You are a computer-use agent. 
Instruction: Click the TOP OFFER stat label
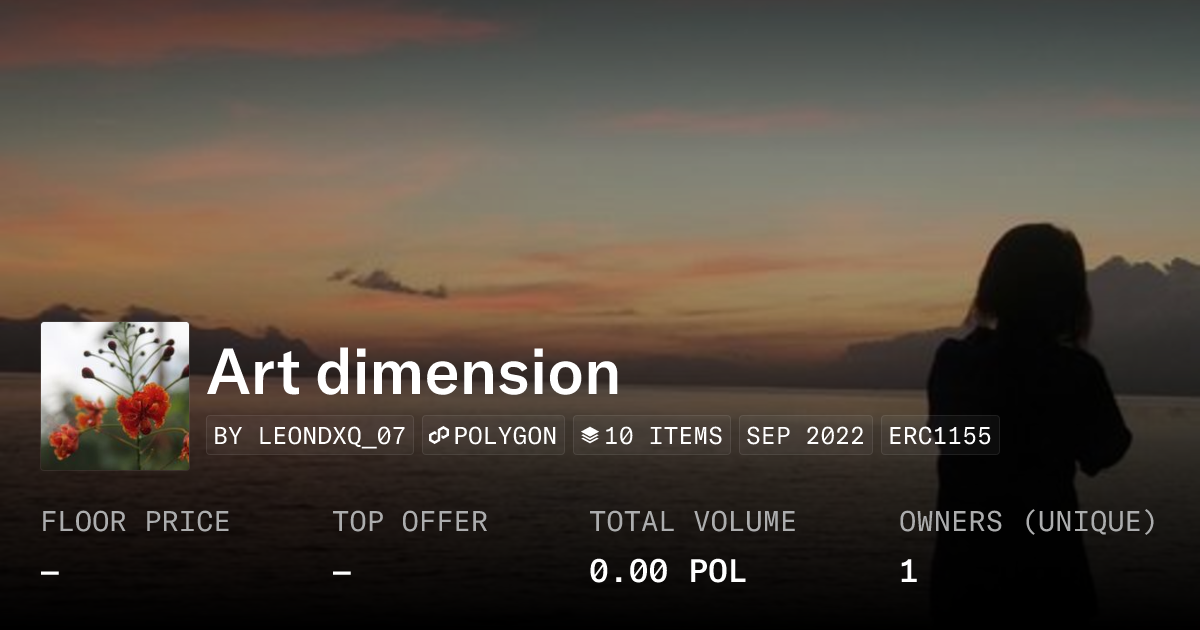(x=410, y=521)
